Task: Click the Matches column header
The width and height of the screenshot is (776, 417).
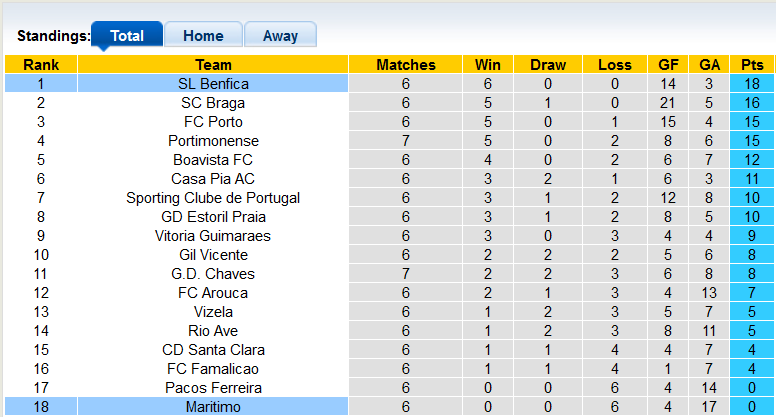Action: (406, 65)
